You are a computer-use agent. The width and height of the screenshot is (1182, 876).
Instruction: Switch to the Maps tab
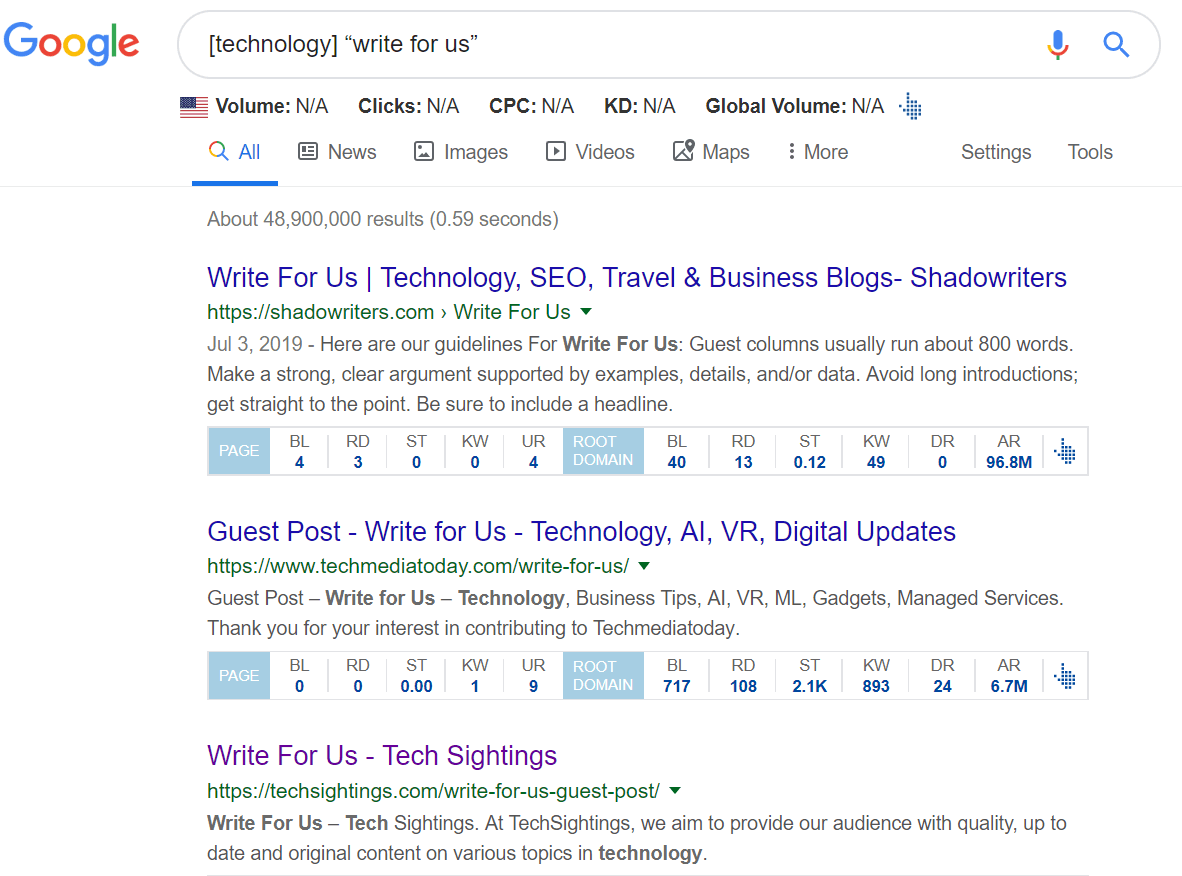point(711,152)
